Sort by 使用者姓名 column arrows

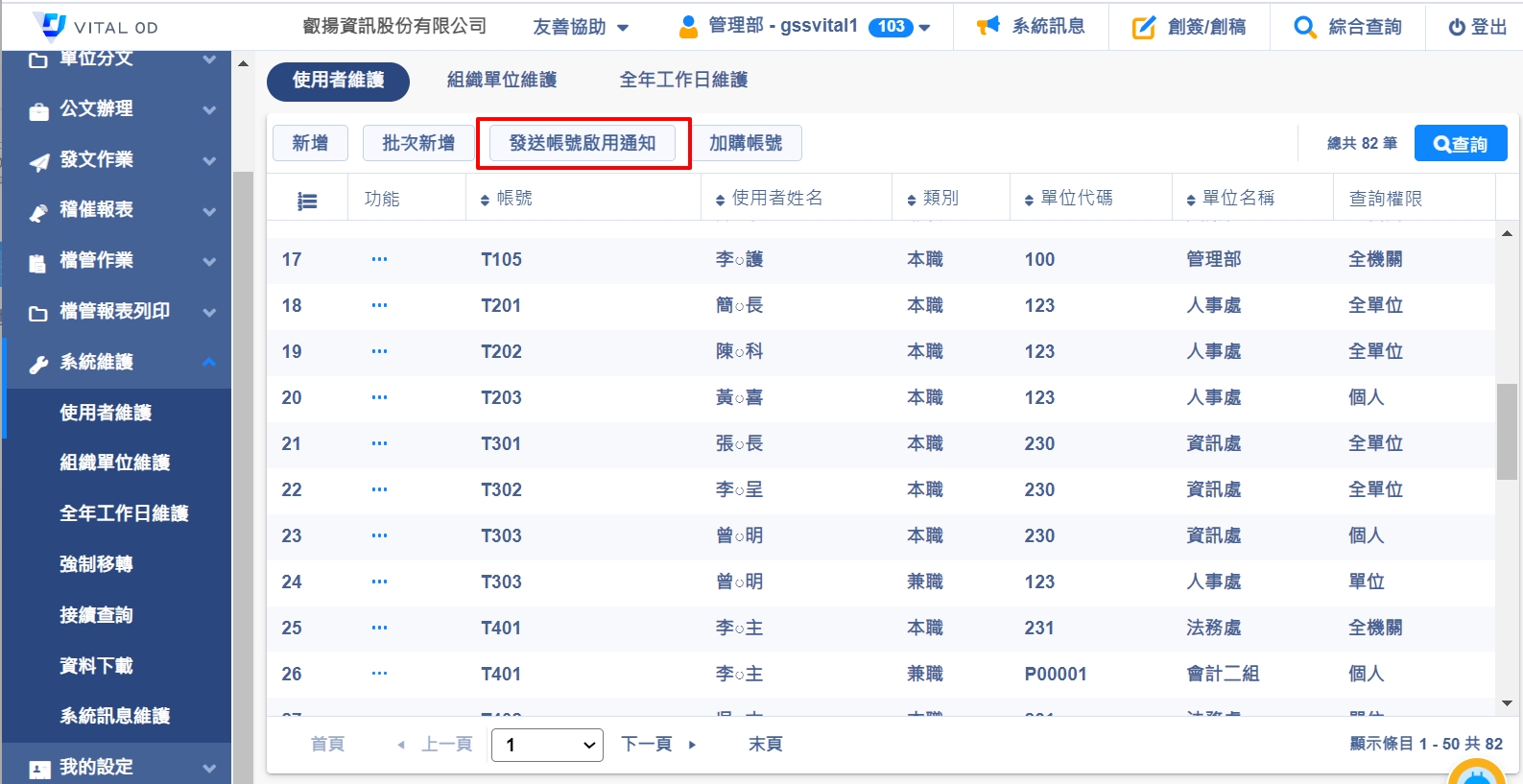(720, 200)
